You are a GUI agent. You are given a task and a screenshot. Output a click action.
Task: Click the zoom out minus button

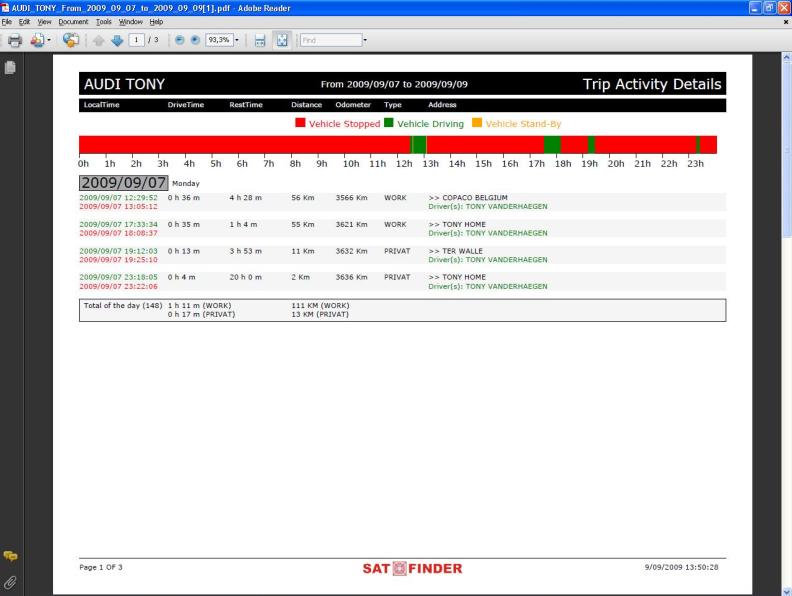coord(181,40)
